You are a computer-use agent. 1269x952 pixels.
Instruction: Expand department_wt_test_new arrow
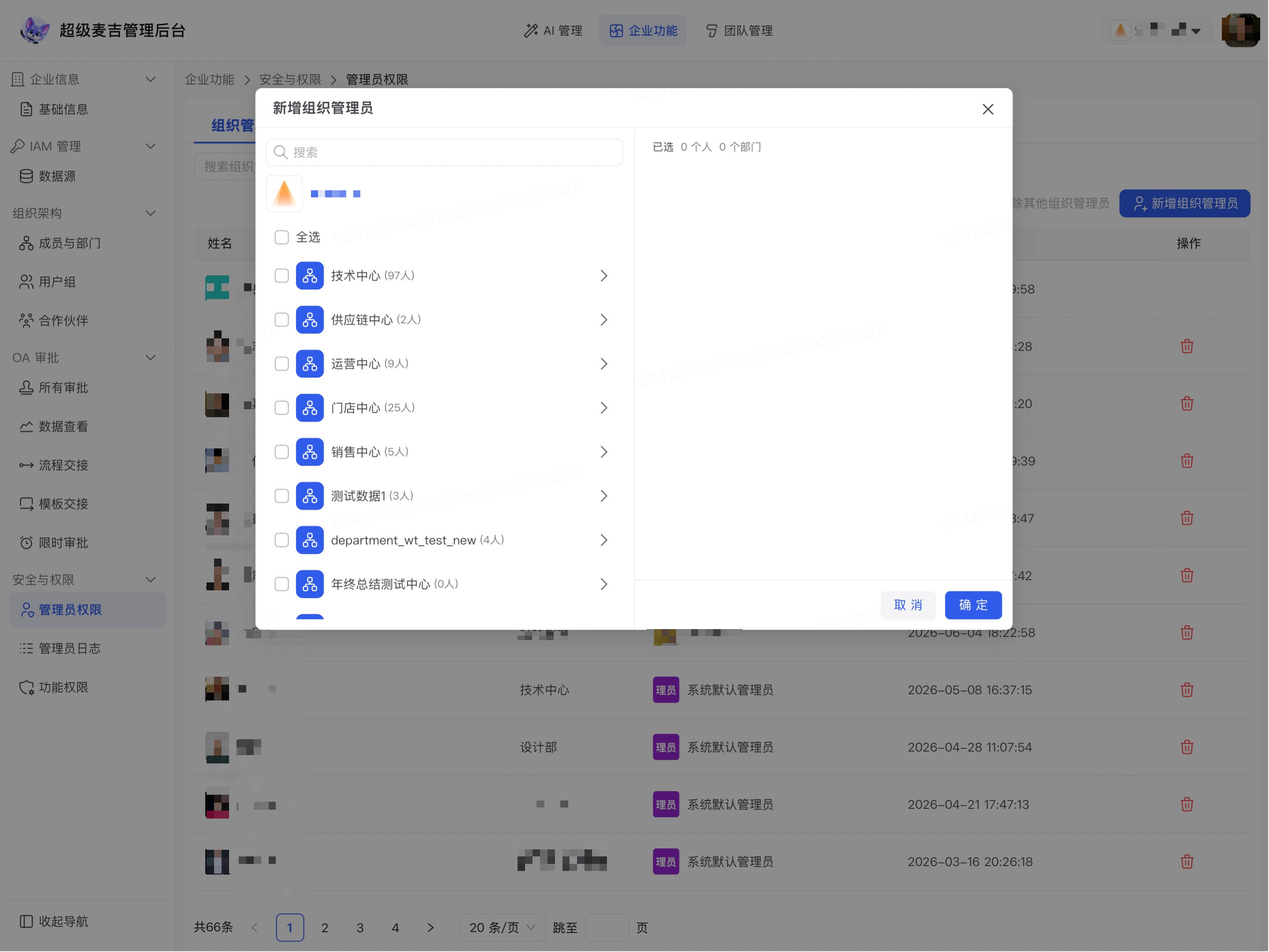[x=603, y=540]
